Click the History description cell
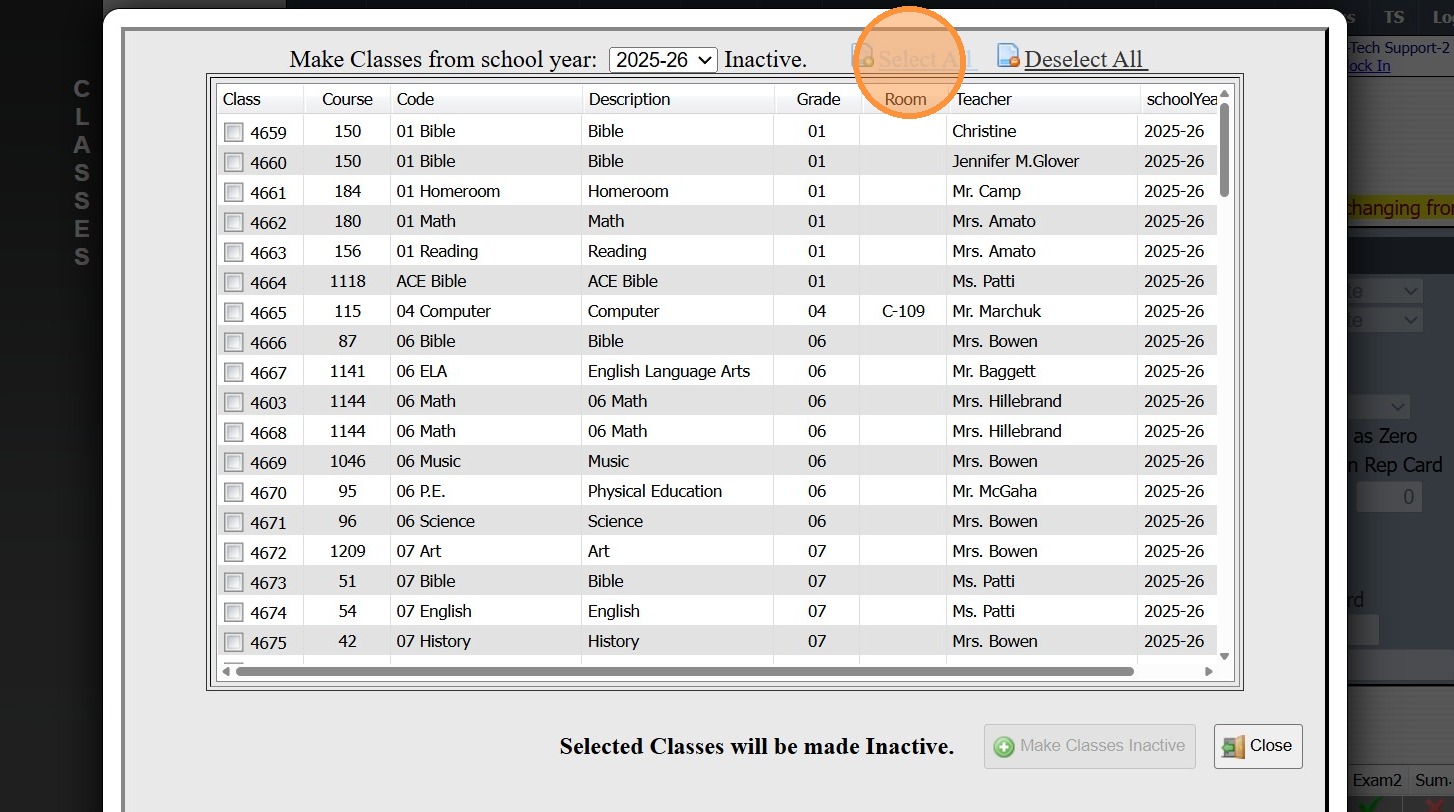 click(614, 641)
